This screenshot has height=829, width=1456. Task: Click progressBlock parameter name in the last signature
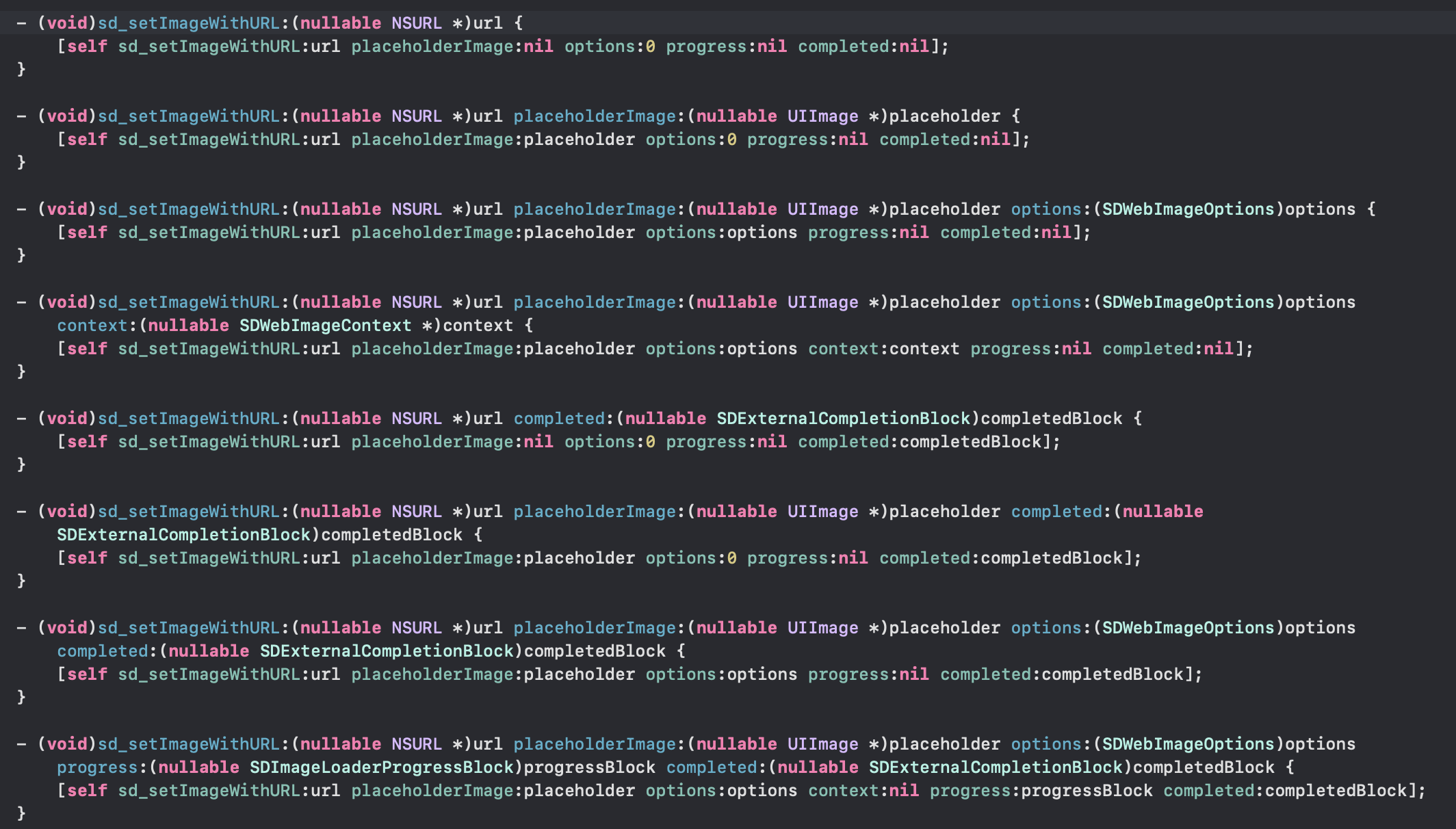click(589, 767)
